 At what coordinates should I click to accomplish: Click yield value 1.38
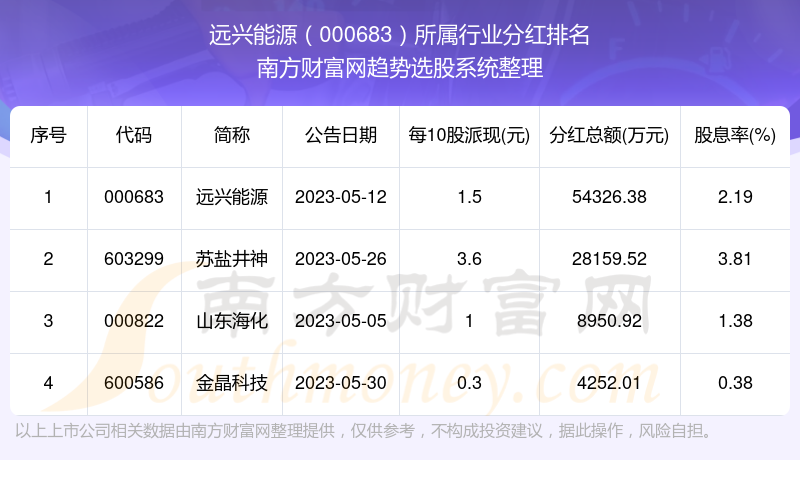click(x=735, y=321)
